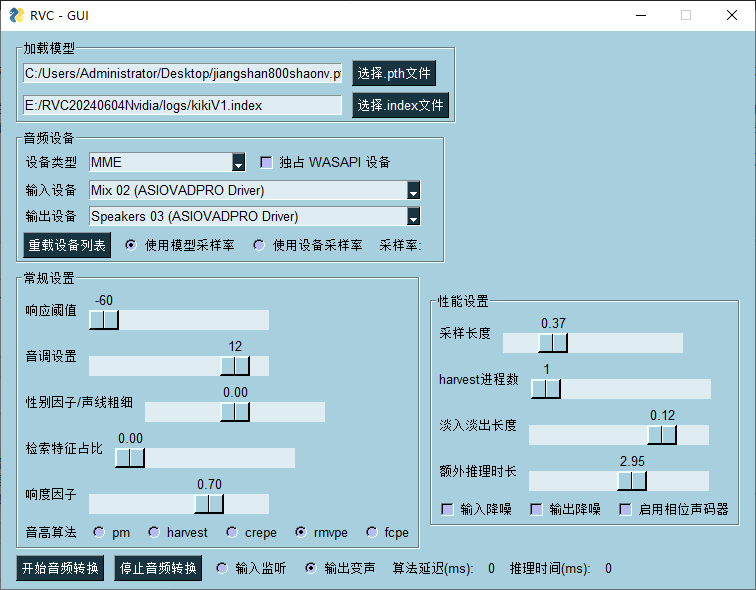Click the Python app icon in title bar
Screen dimensions: 756x590
click(x=16, y=15)
